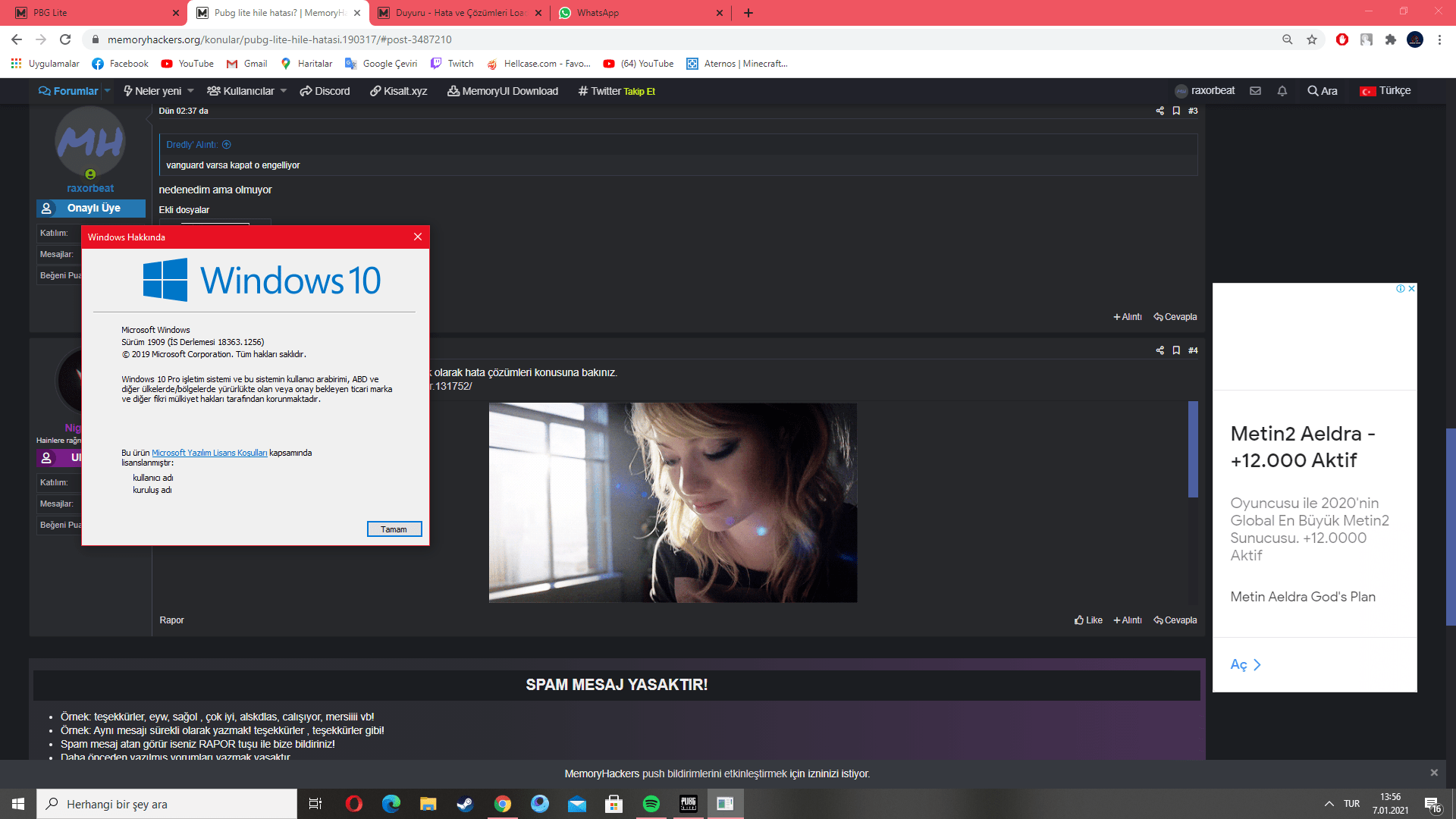Open raxorbeat profile name link

pyautogui.click(x=90, y=188)
